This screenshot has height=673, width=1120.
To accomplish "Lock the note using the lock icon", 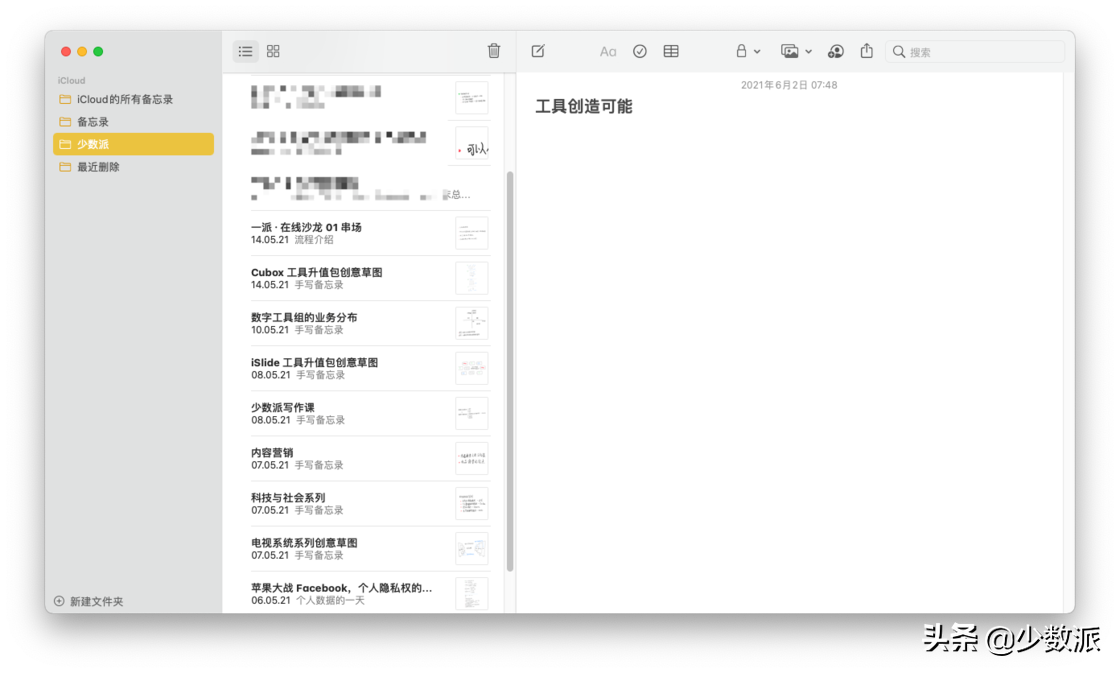I will pos(741,51).
